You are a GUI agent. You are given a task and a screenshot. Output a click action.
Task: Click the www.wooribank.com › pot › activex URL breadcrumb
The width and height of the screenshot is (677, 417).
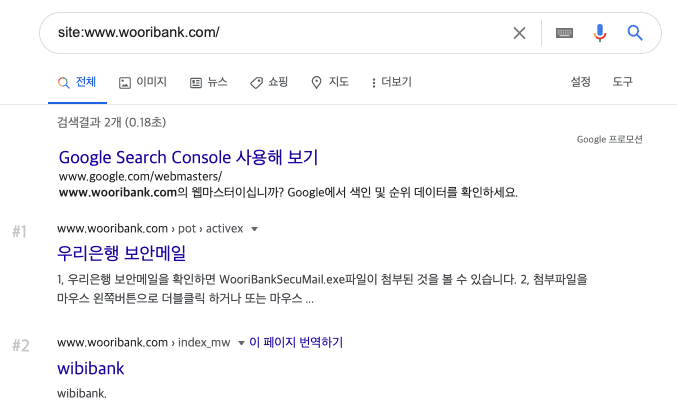point(150,229)
